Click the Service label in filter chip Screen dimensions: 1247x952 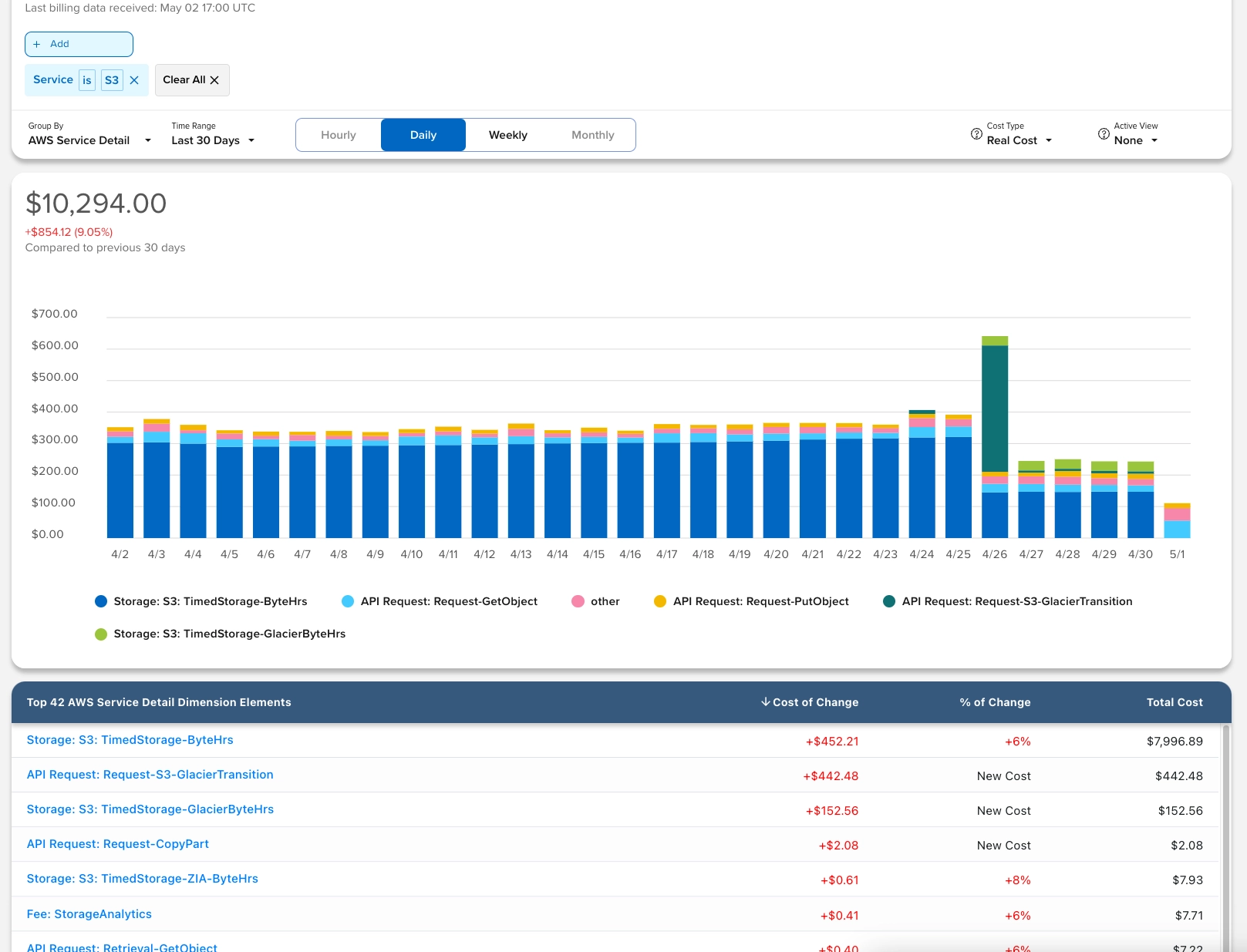click(53, 79)
